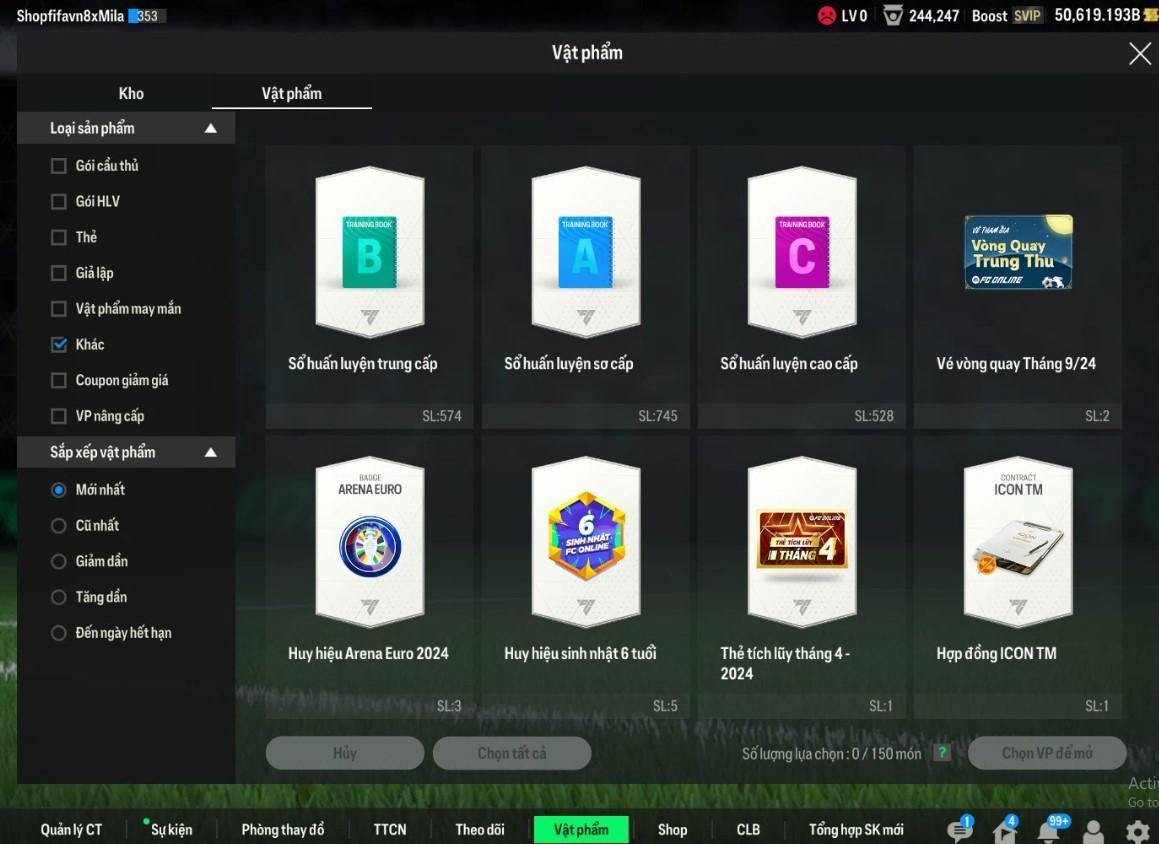Open the user profile icon
1159x844 pixels.
tap(1093, 832)
